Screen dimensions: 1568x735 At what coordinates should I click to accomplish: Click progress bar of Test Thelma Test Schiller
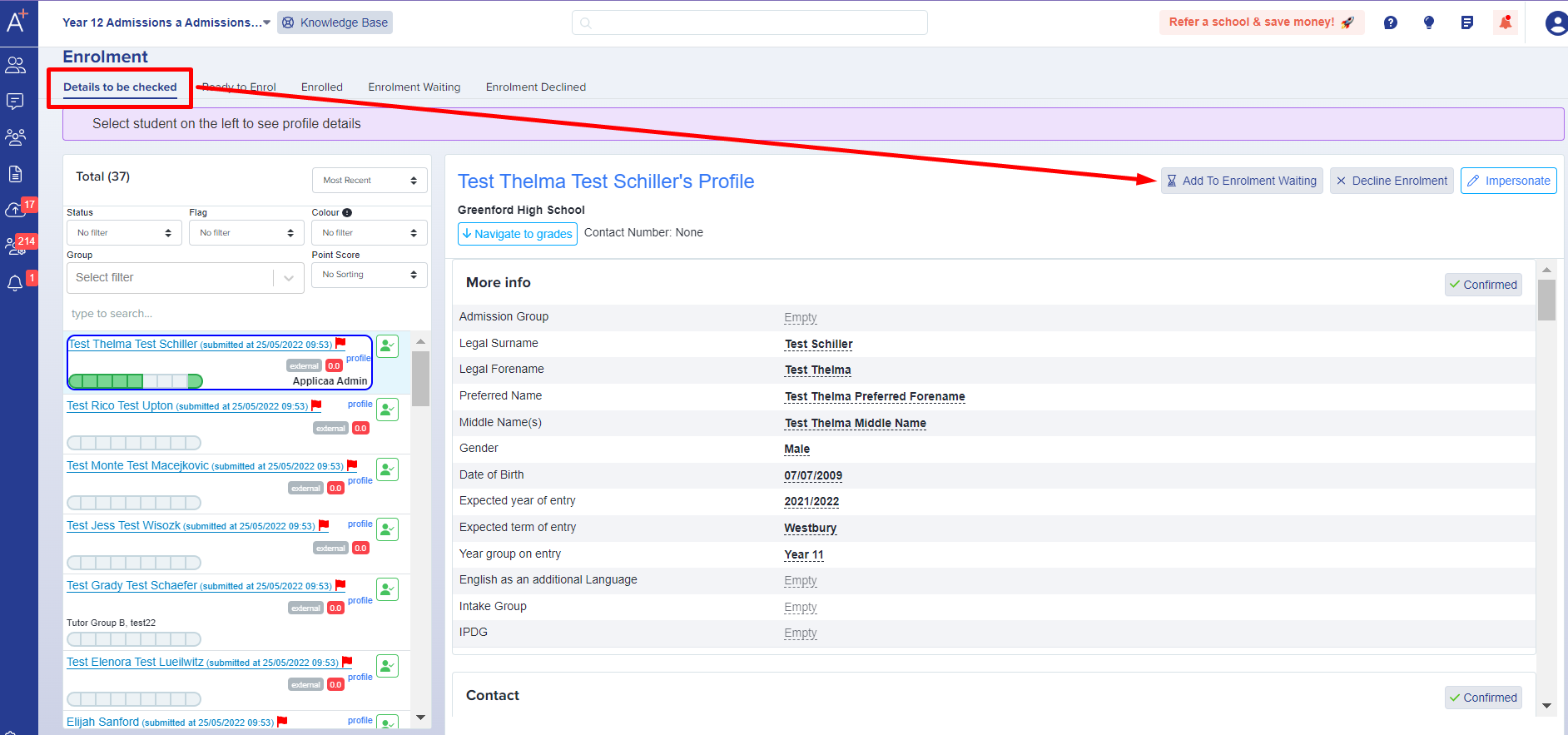pyautogui.click(x=136, y=381)
